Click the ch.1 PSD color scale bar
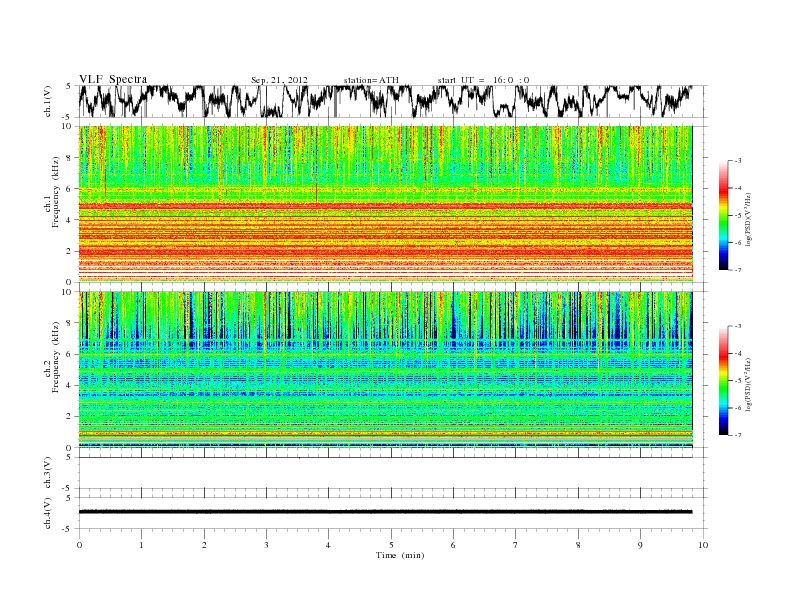 click(724, 215)
